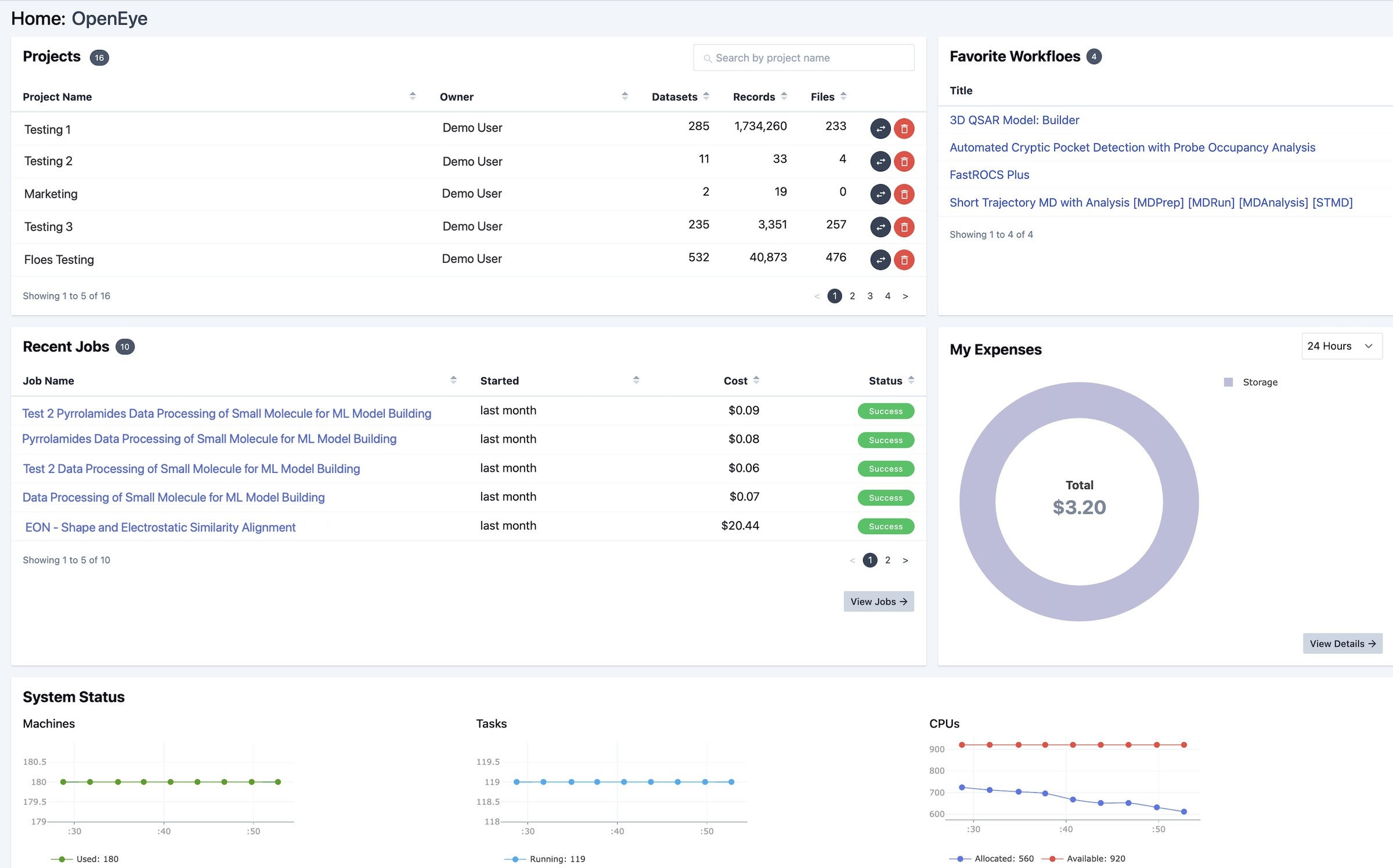
Task: Sort projects by Project Name
Action: (412, 96)
